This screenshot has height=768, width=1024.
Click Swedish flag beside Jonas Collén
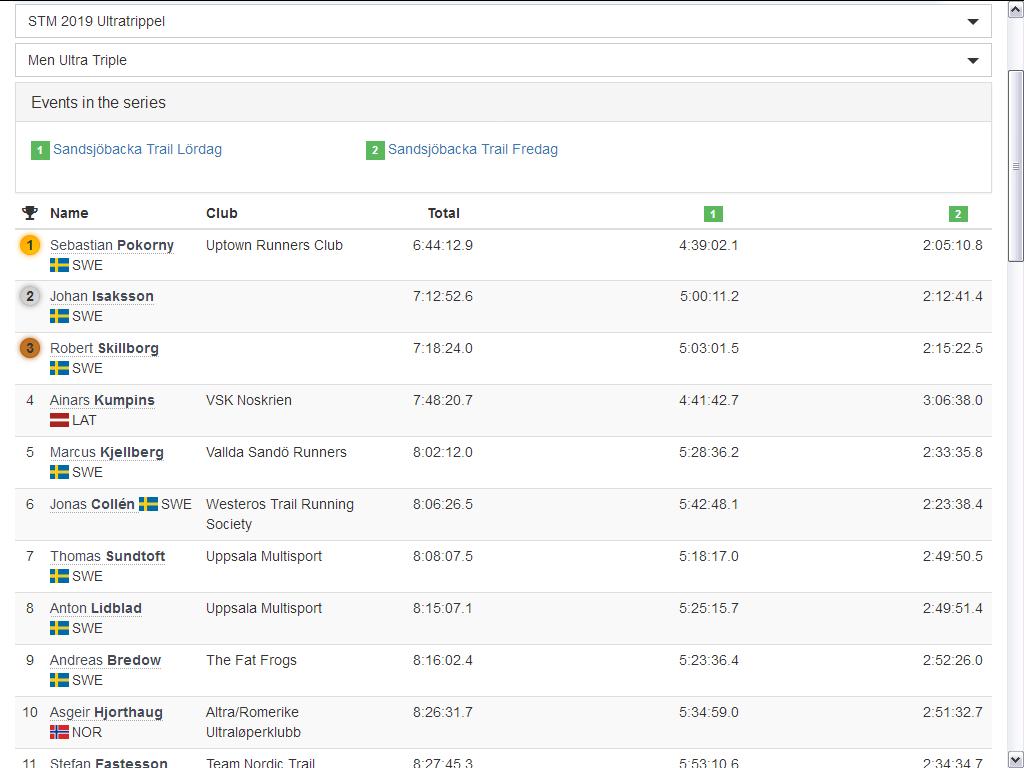point(148,504)
